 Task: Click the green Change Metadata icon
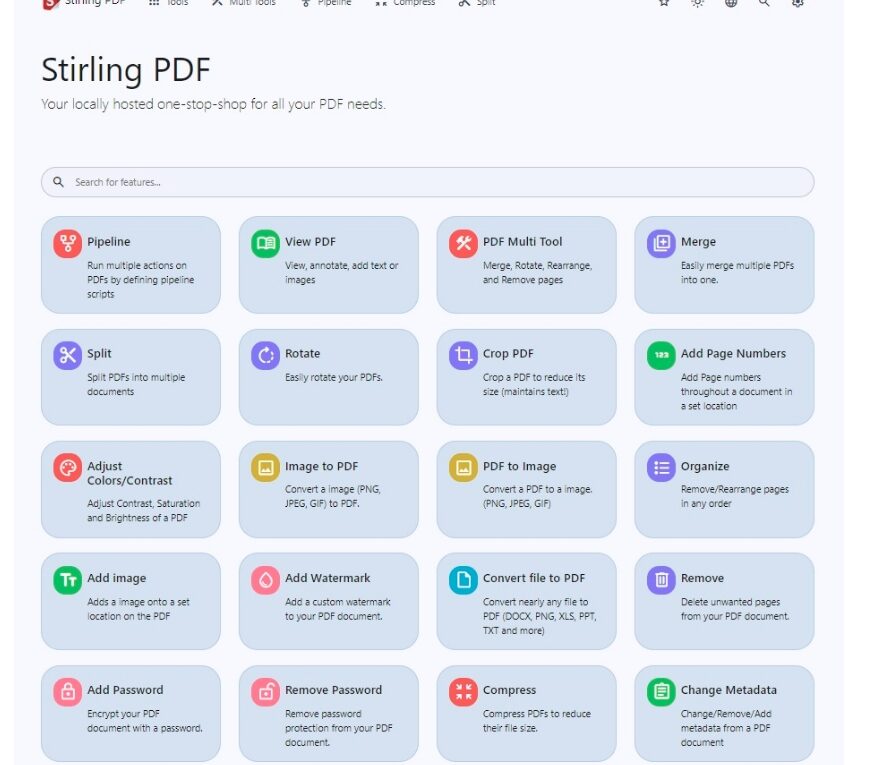point(661,692)
